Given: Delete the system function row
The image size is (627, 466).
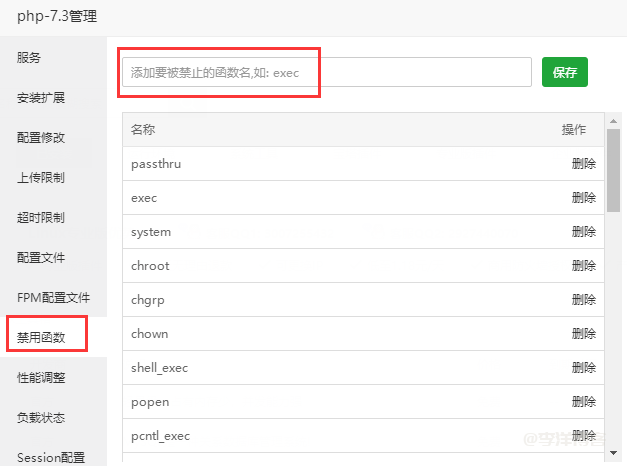Looking at the screenshot, I should coord(584,232).
